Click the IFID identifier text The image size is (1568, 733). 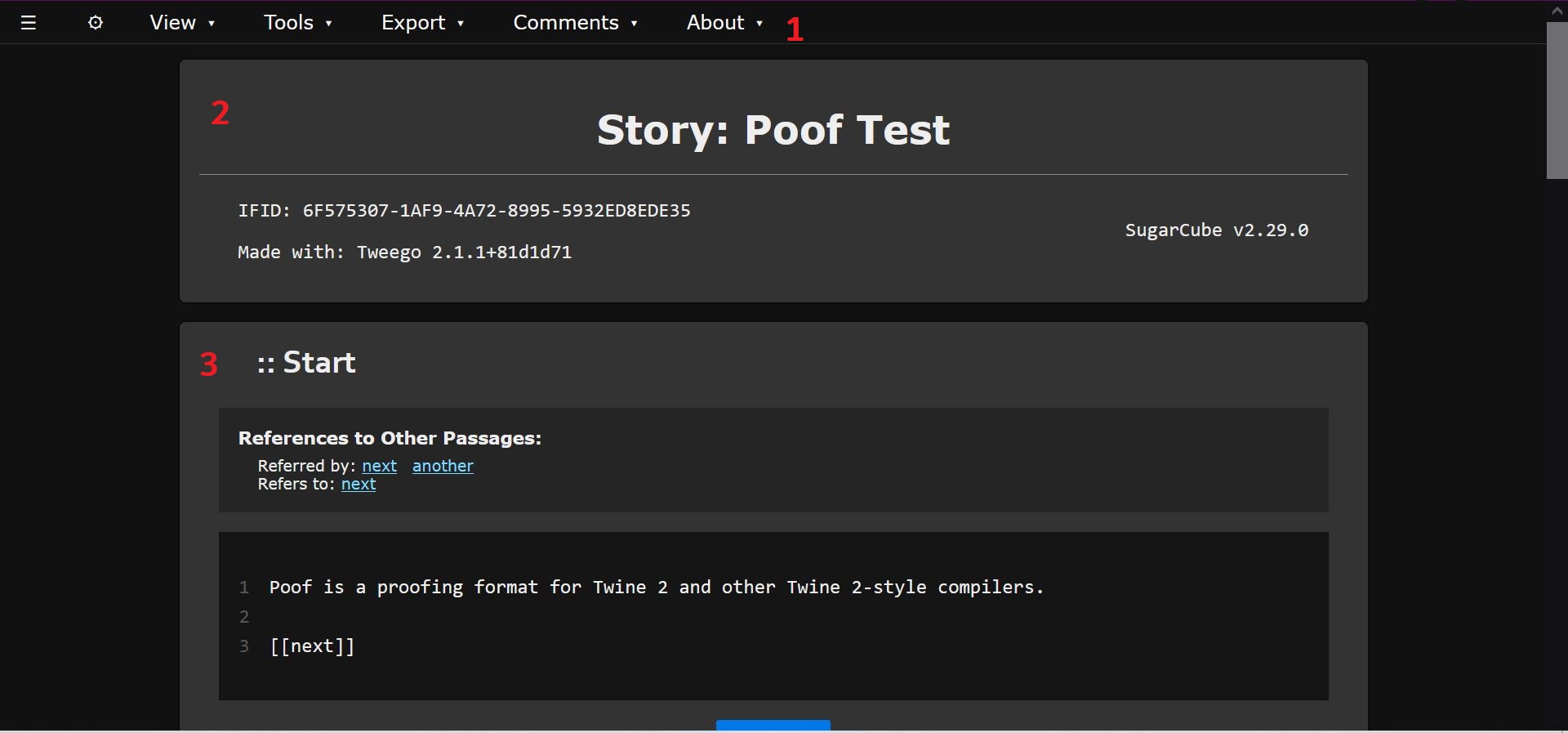[464, 211]
